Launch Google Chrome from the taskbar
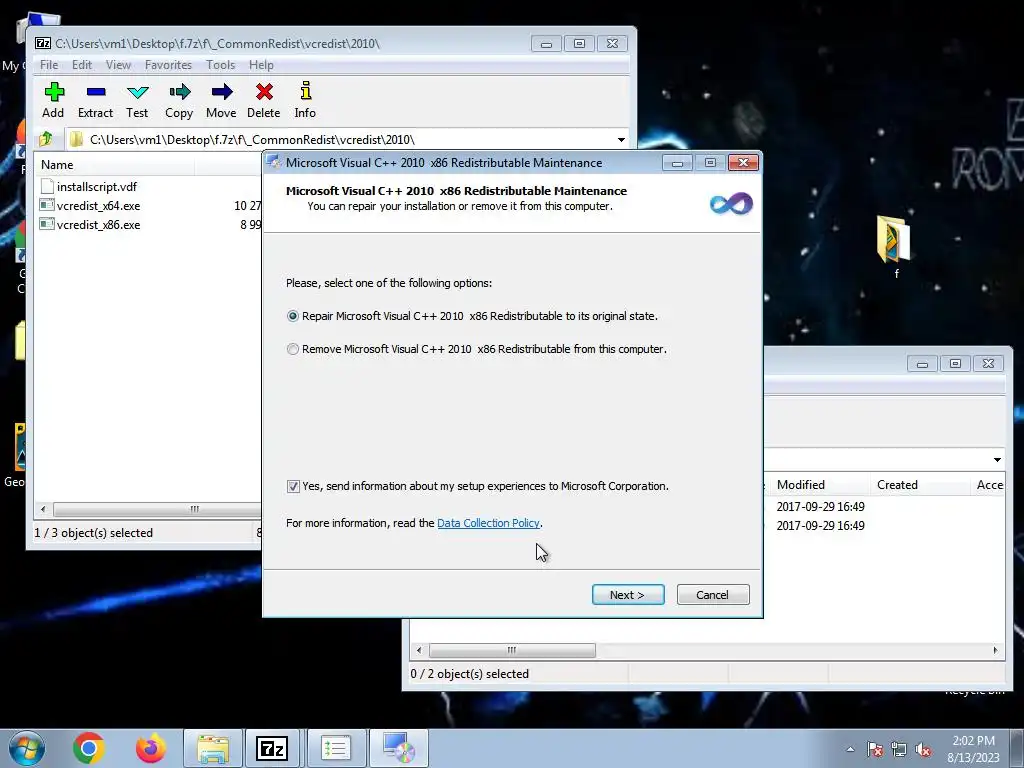 89,748
